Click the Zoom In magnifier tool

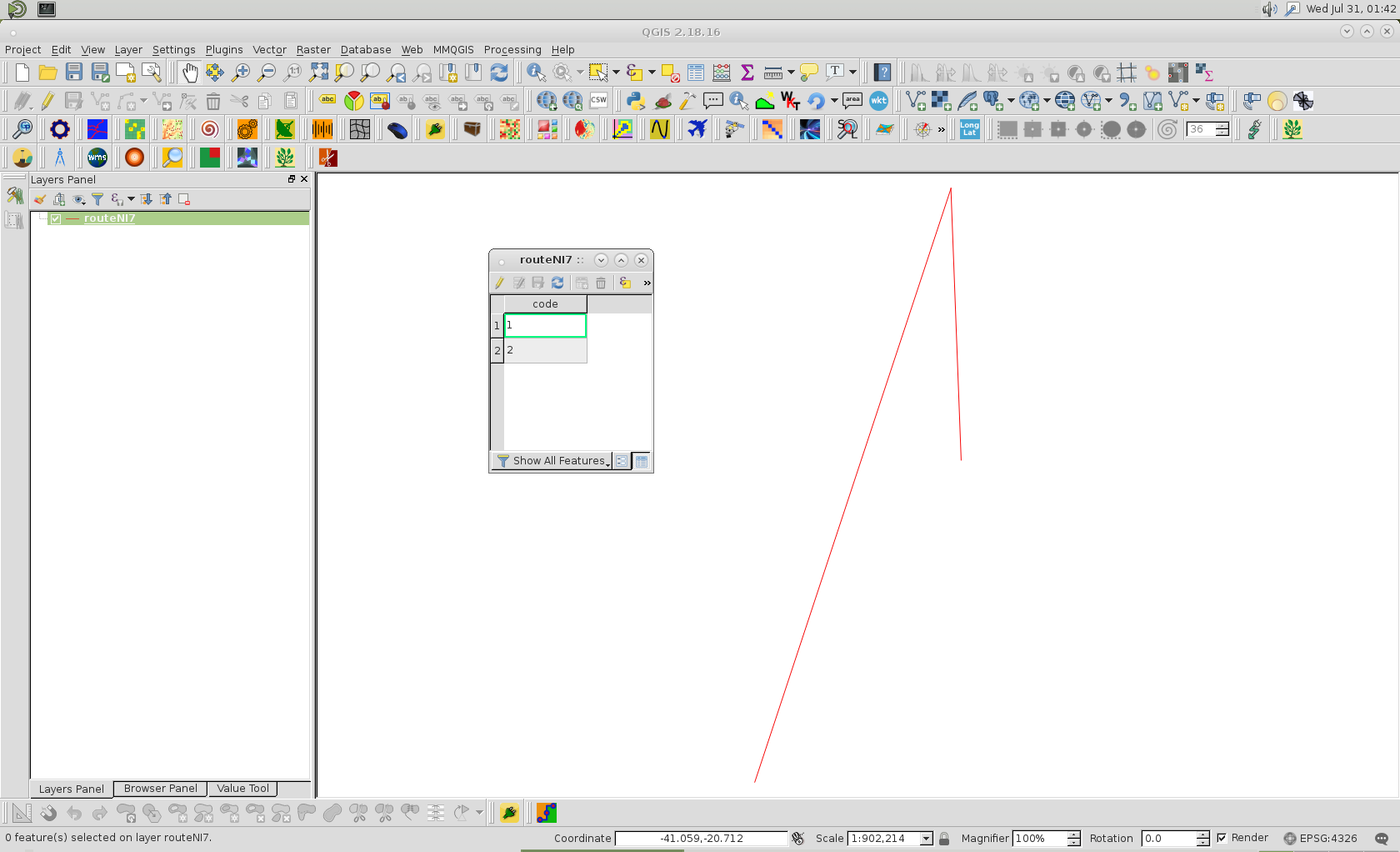[x=241, y=73]
